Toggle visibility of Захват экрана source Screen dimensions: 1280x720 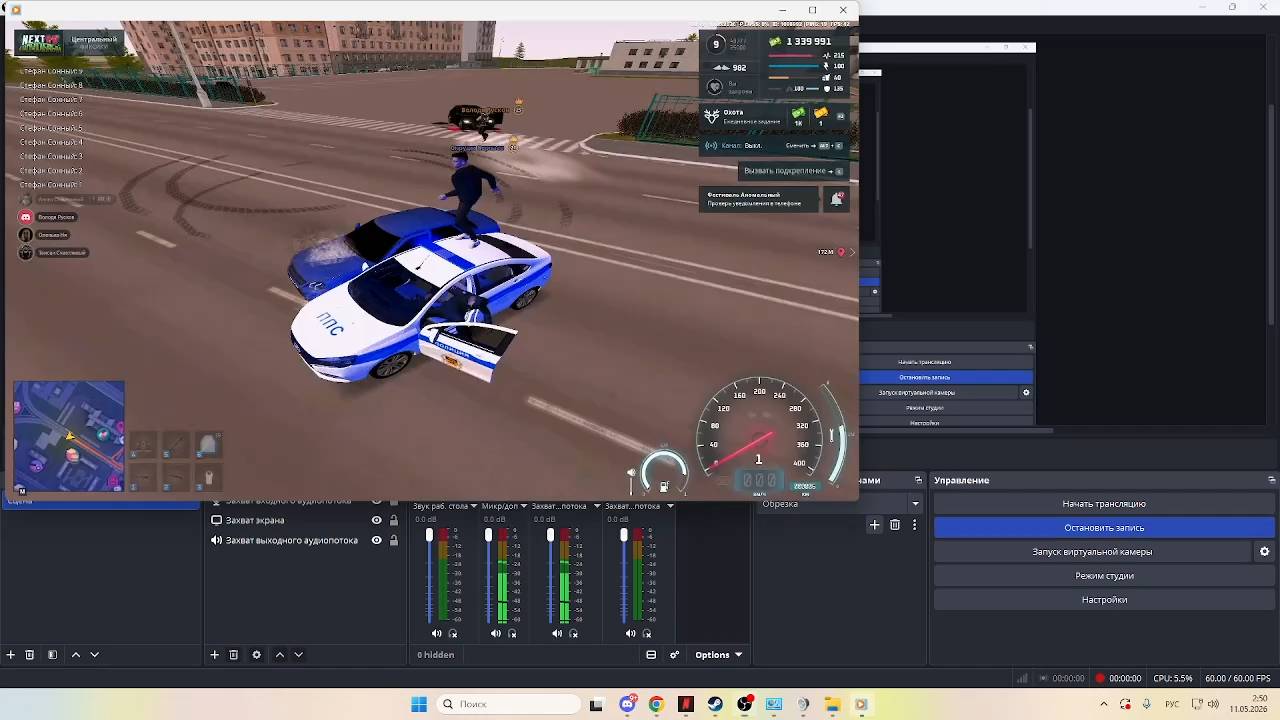pos(377,521)
